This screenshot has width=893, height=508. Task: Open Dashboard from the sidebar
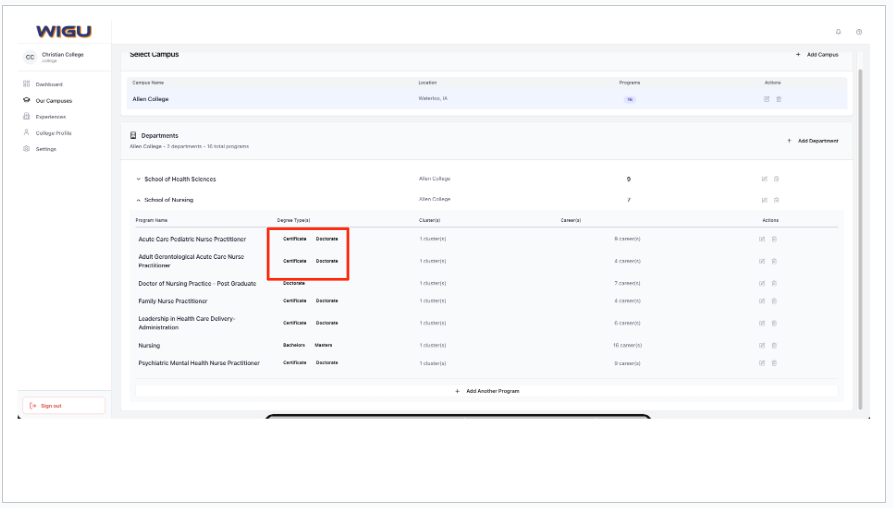coord(48,84)
